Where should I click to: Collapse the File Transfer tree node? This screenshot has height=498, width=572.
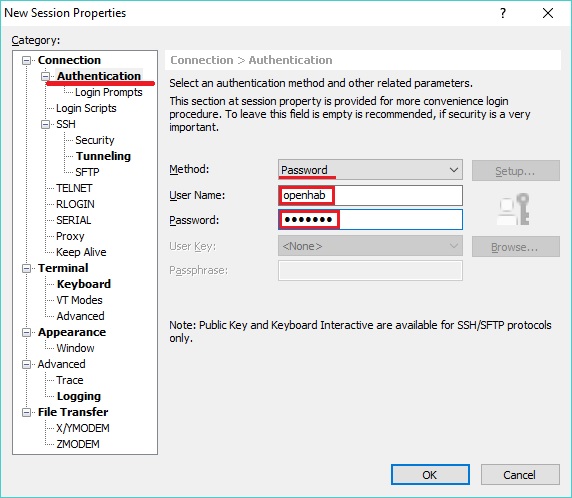(26, 412)
